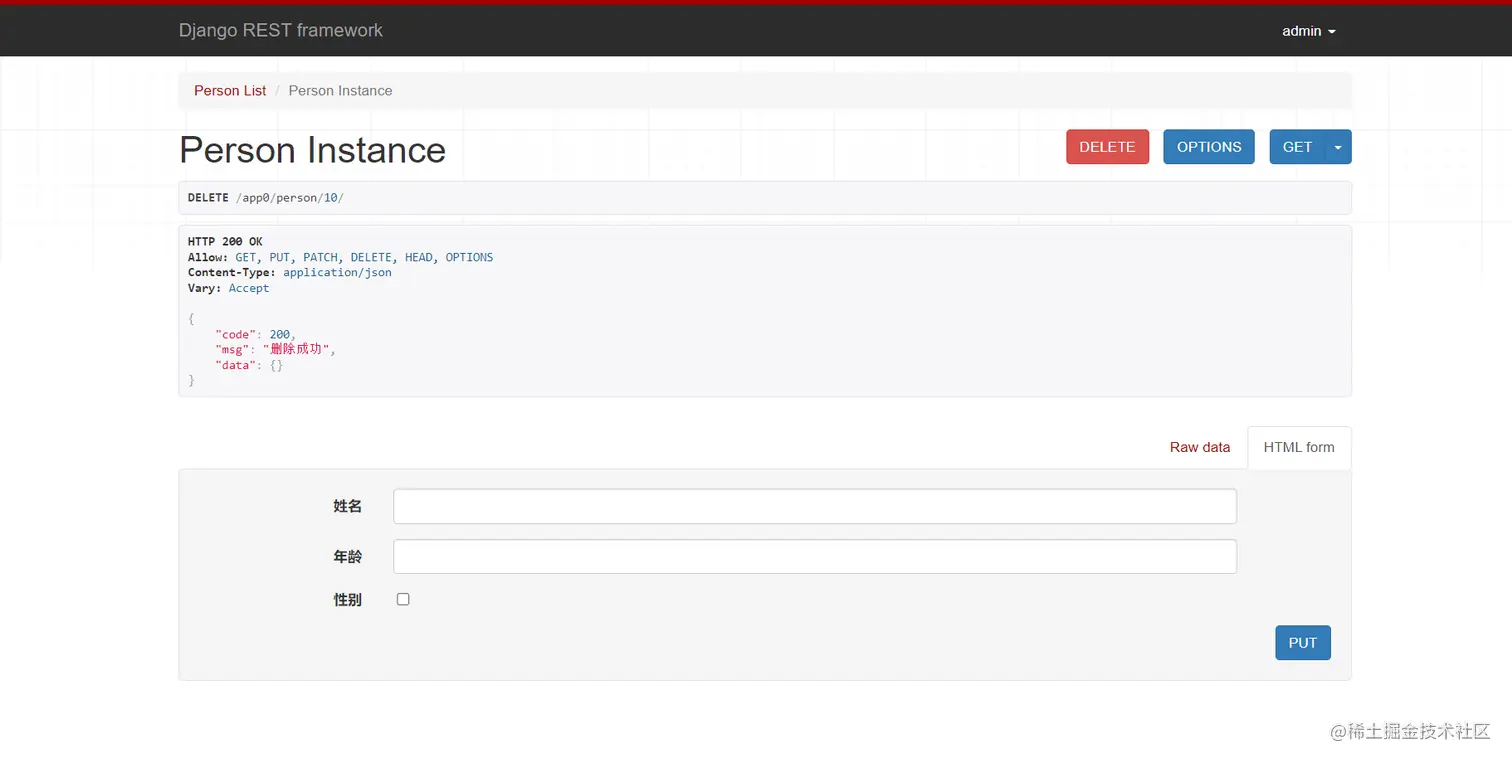Image resolution: width=1512 pixels, height=763 pixels.
Task: Submit the form with PUT button
Action: [x=1302, y=643]
